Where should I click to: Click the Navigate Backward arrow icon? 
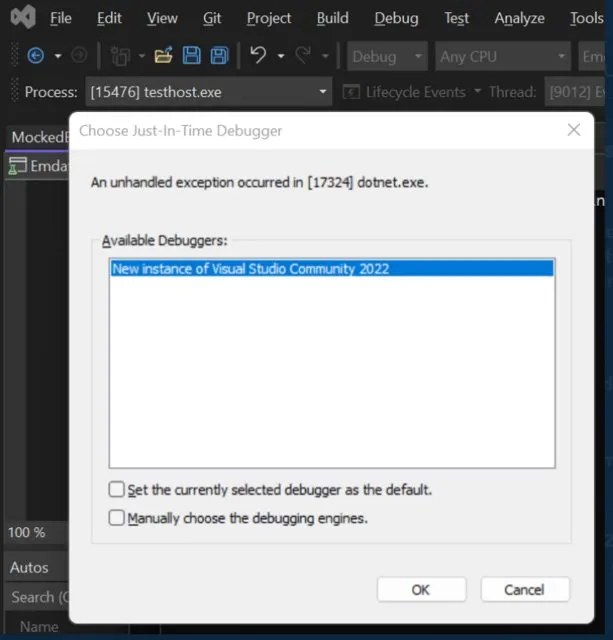click(x=36, y=56)
